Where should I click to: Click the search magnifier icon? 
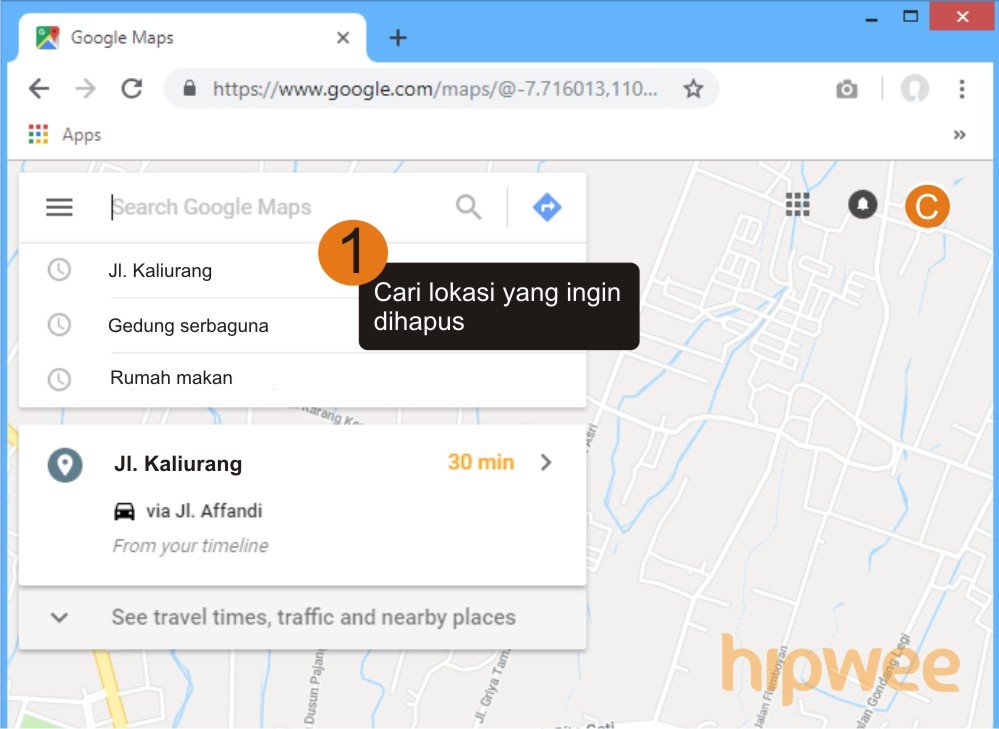468,207
